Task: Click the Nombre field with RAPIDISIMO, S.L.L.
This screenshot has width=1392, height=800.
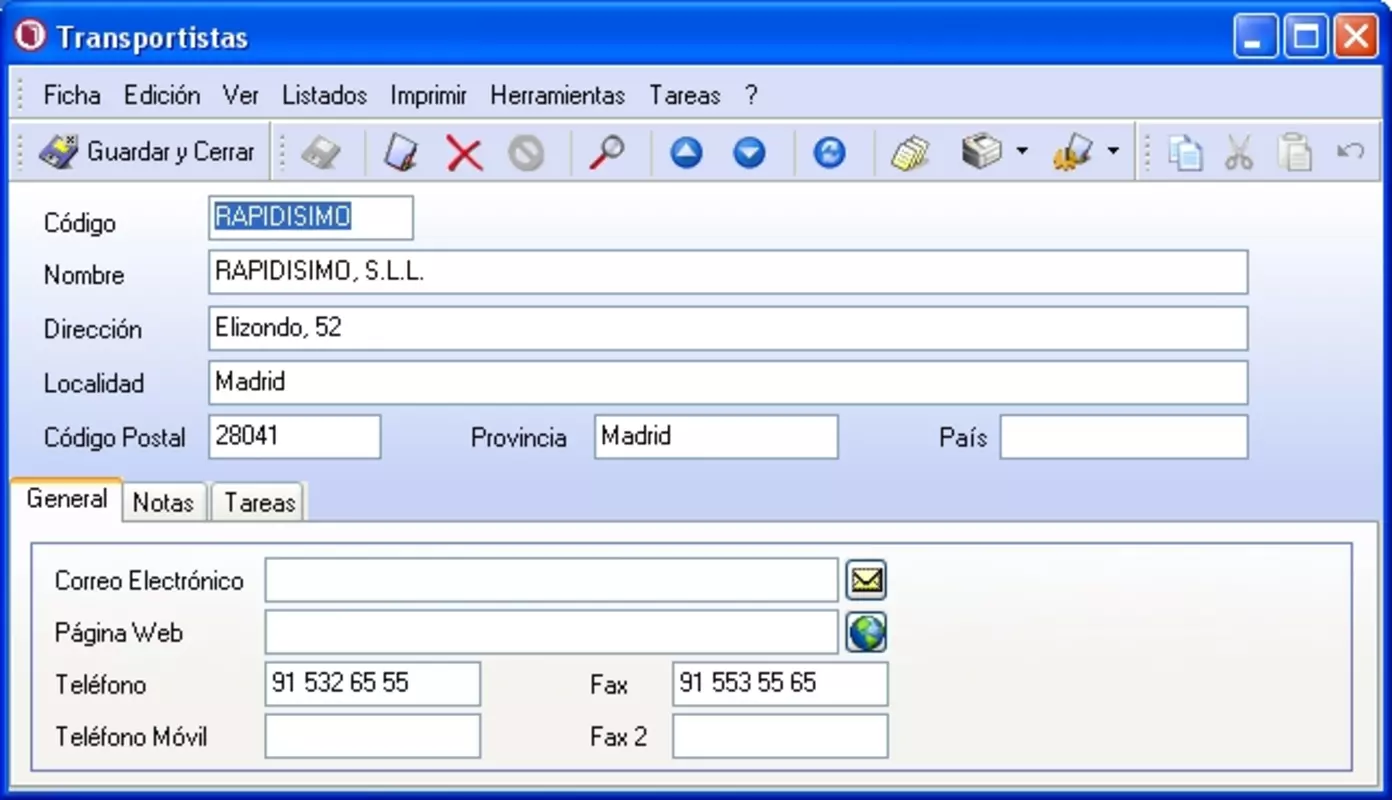Action: [728, 272]
